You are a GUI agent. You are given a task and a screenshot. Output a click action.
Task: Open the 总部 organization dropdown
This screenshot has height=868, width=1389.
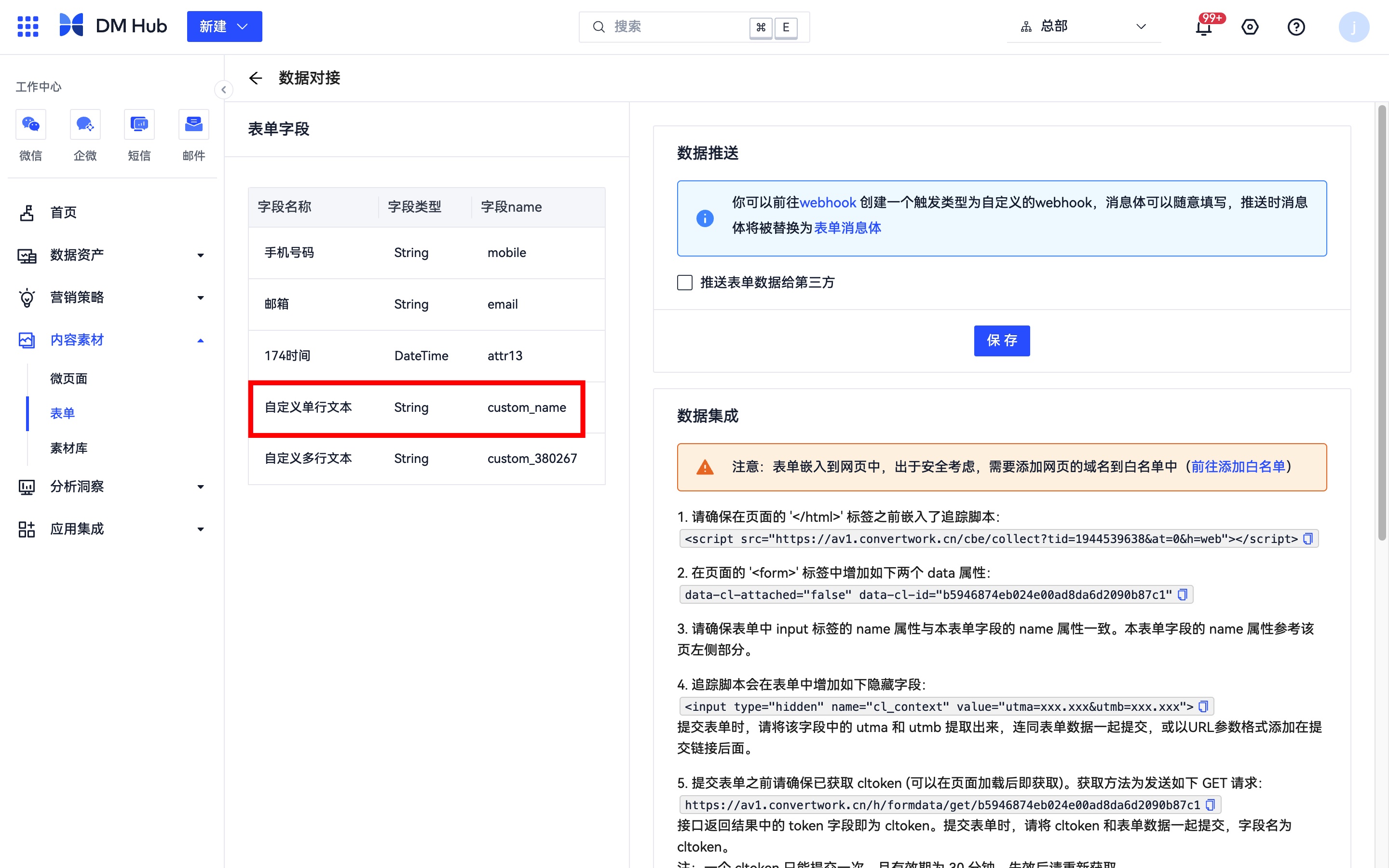(x=1084, y=27)
